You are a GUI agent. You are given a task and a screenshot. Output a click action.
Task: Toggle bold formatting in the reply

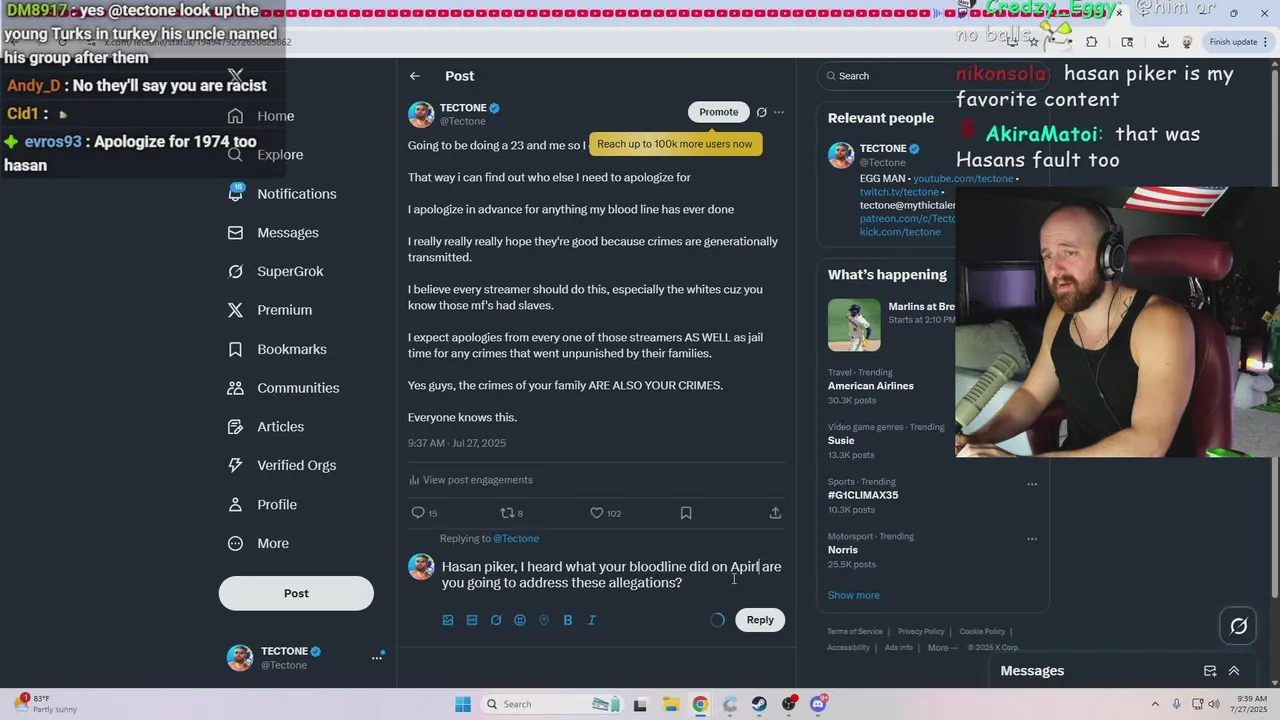click(x=568, y=620)
